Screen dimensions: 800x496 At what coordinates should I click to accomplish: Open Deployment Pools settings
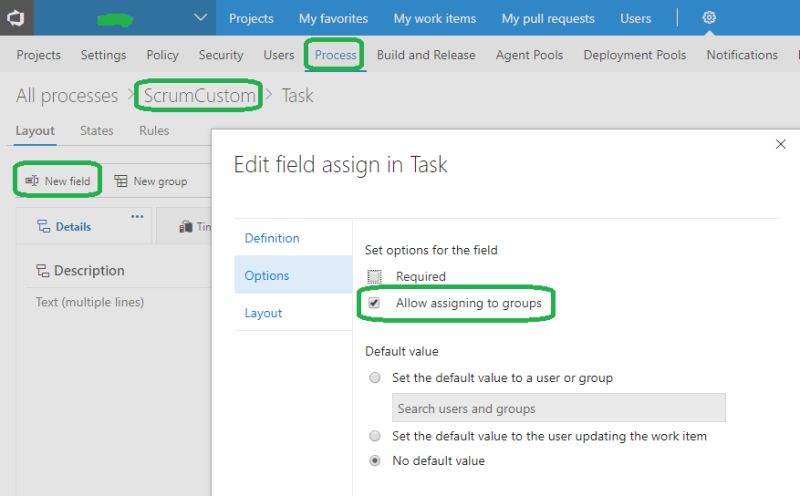(x=635, y=55)
